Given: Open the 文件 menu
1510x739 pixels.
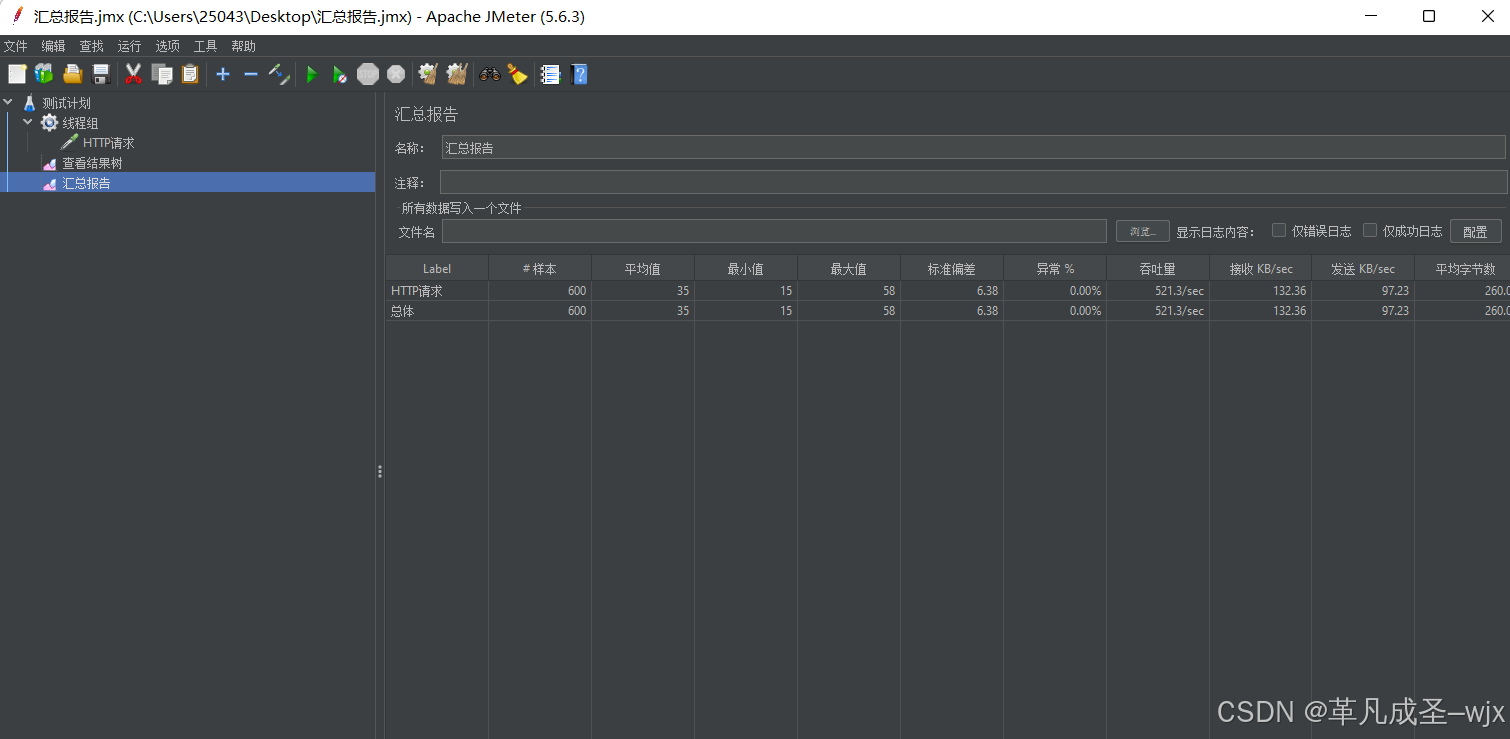Looking at the screenshot, I should tap(16, 46).
